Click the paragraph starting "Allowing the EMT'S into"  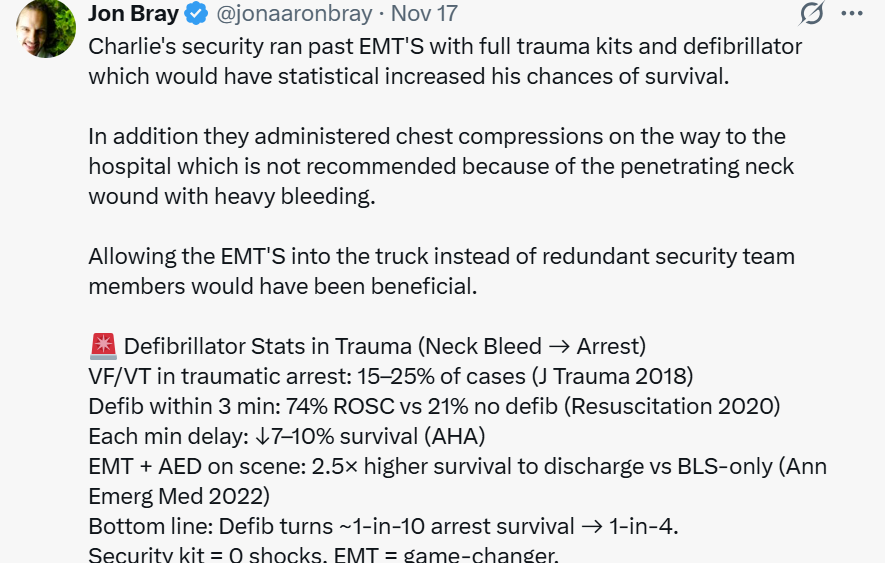(x=441, y=270)
